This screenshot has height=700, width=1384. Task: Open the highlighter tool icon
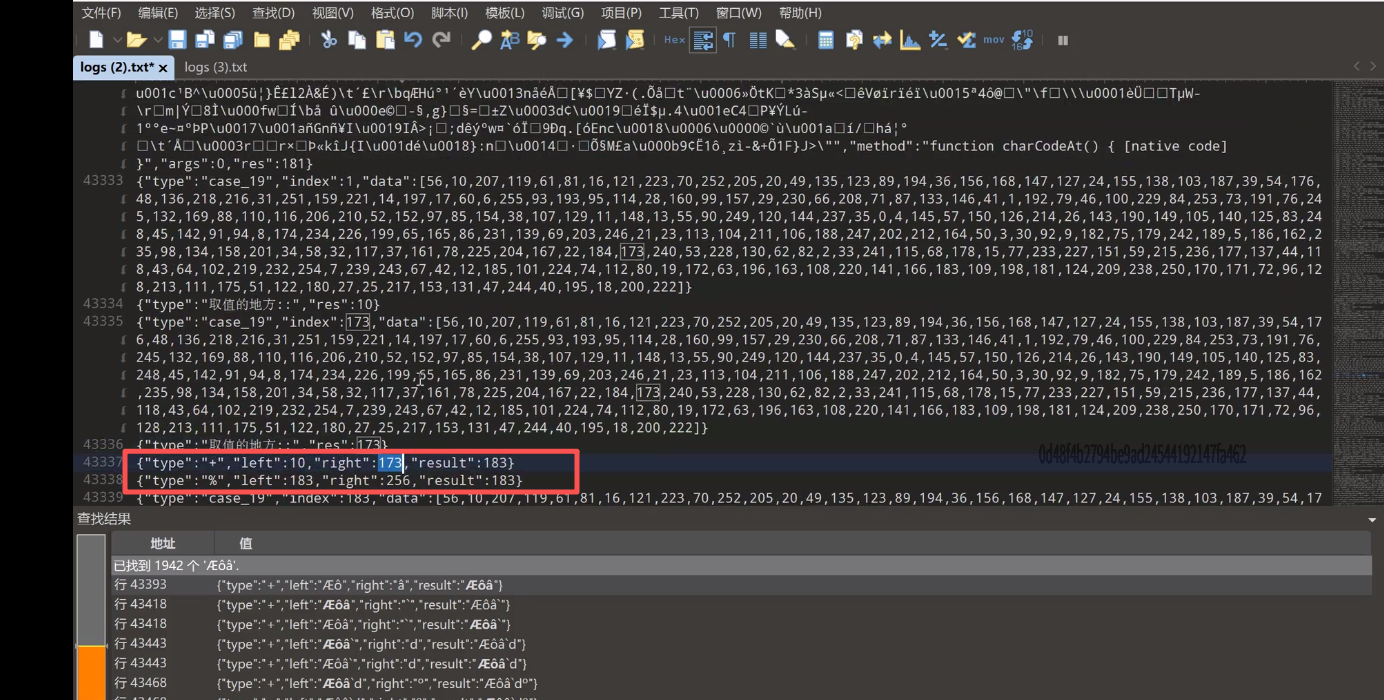click(x=785, y=40)
